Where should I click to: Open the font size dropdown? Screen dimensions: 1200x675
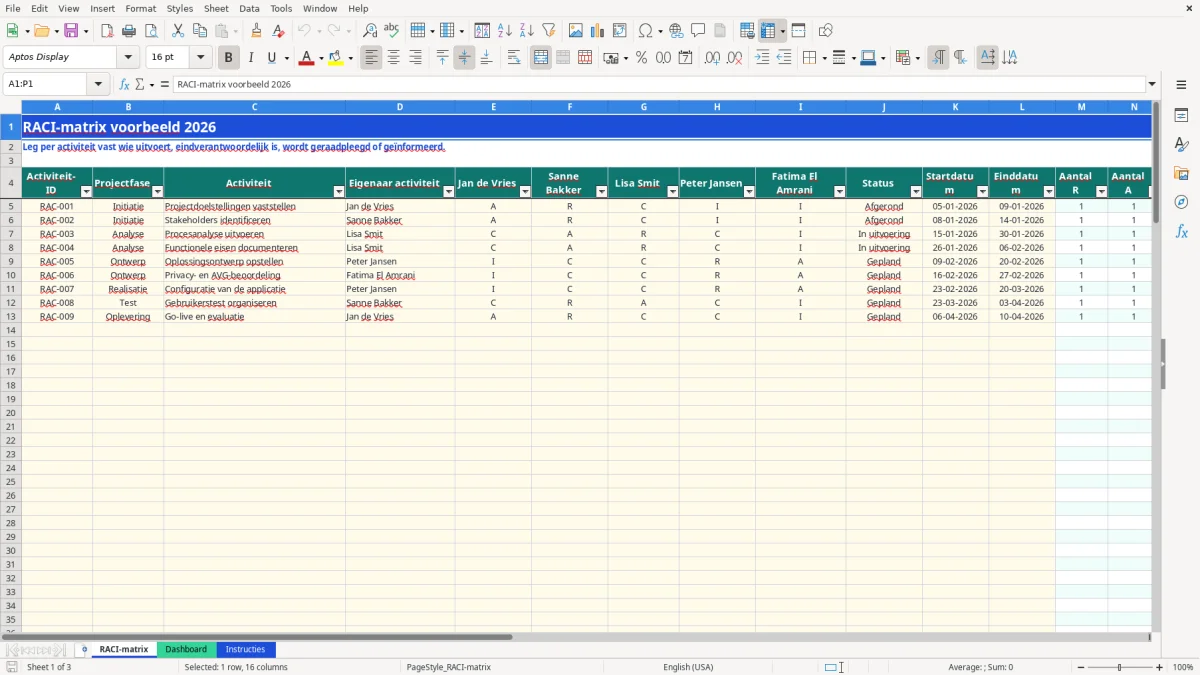(200, 58)
